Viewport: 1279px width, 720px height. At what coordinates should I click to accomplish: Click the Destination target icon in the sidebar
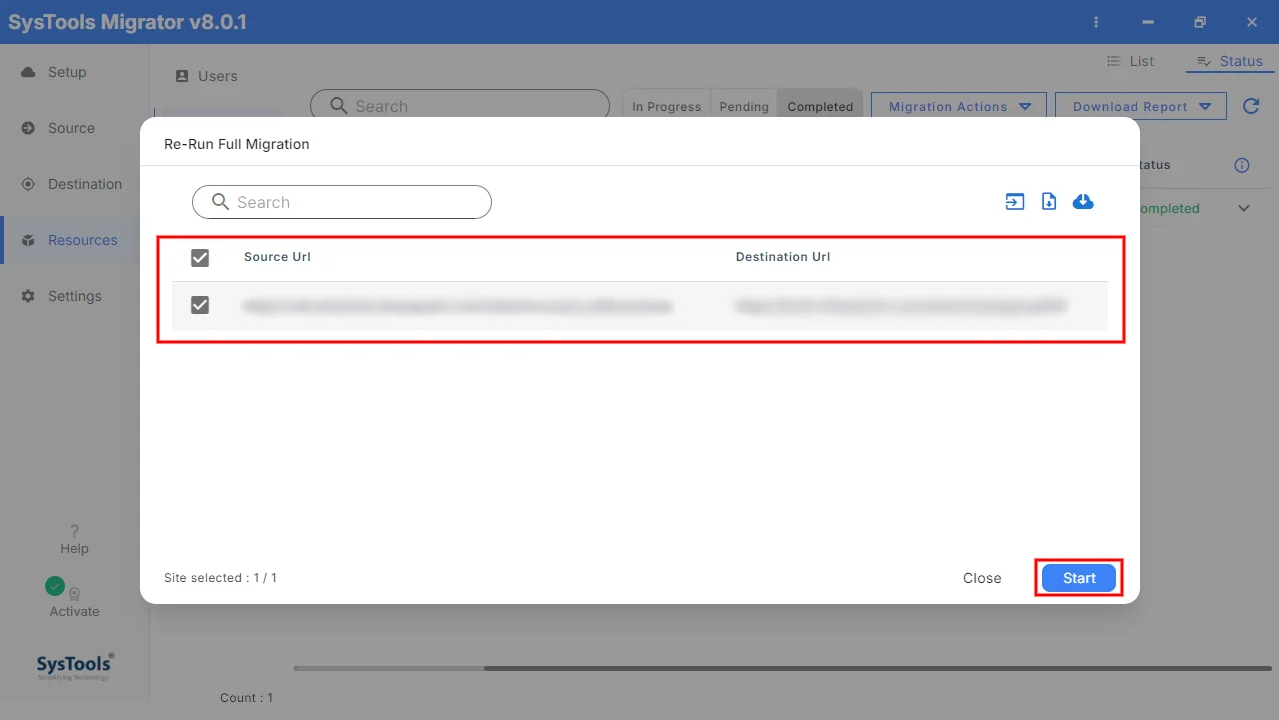[28, 184]
